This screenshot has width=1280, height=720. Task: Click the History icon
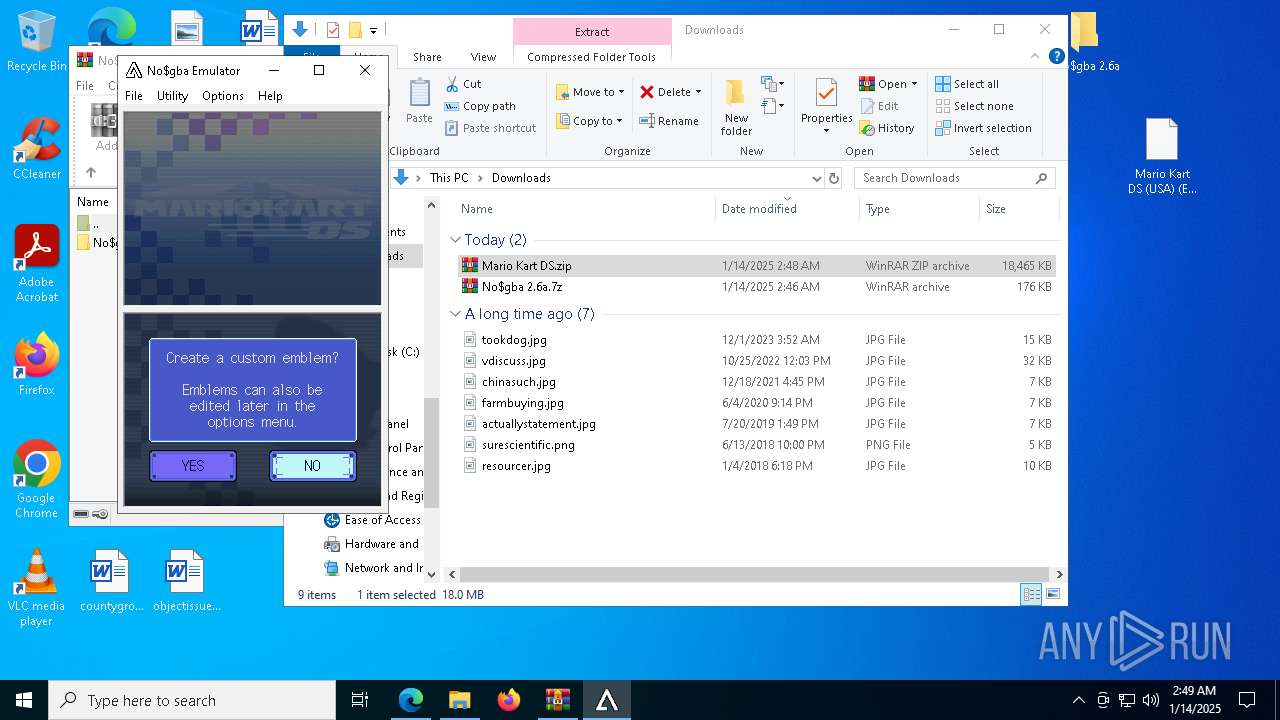(867, 128)
